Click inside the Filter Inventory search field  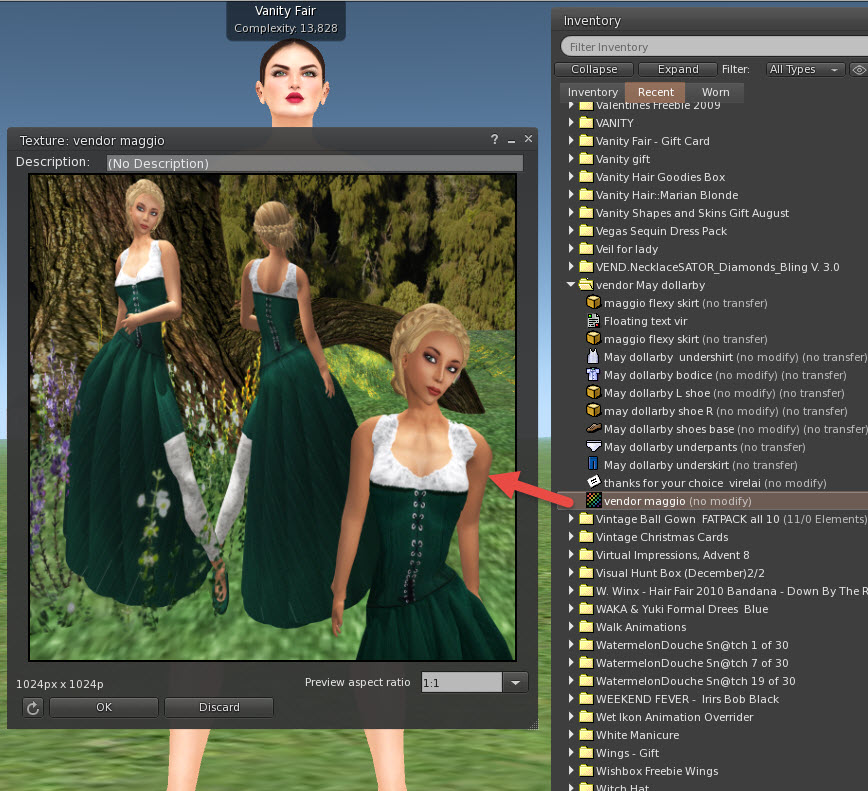coord(700,46)
